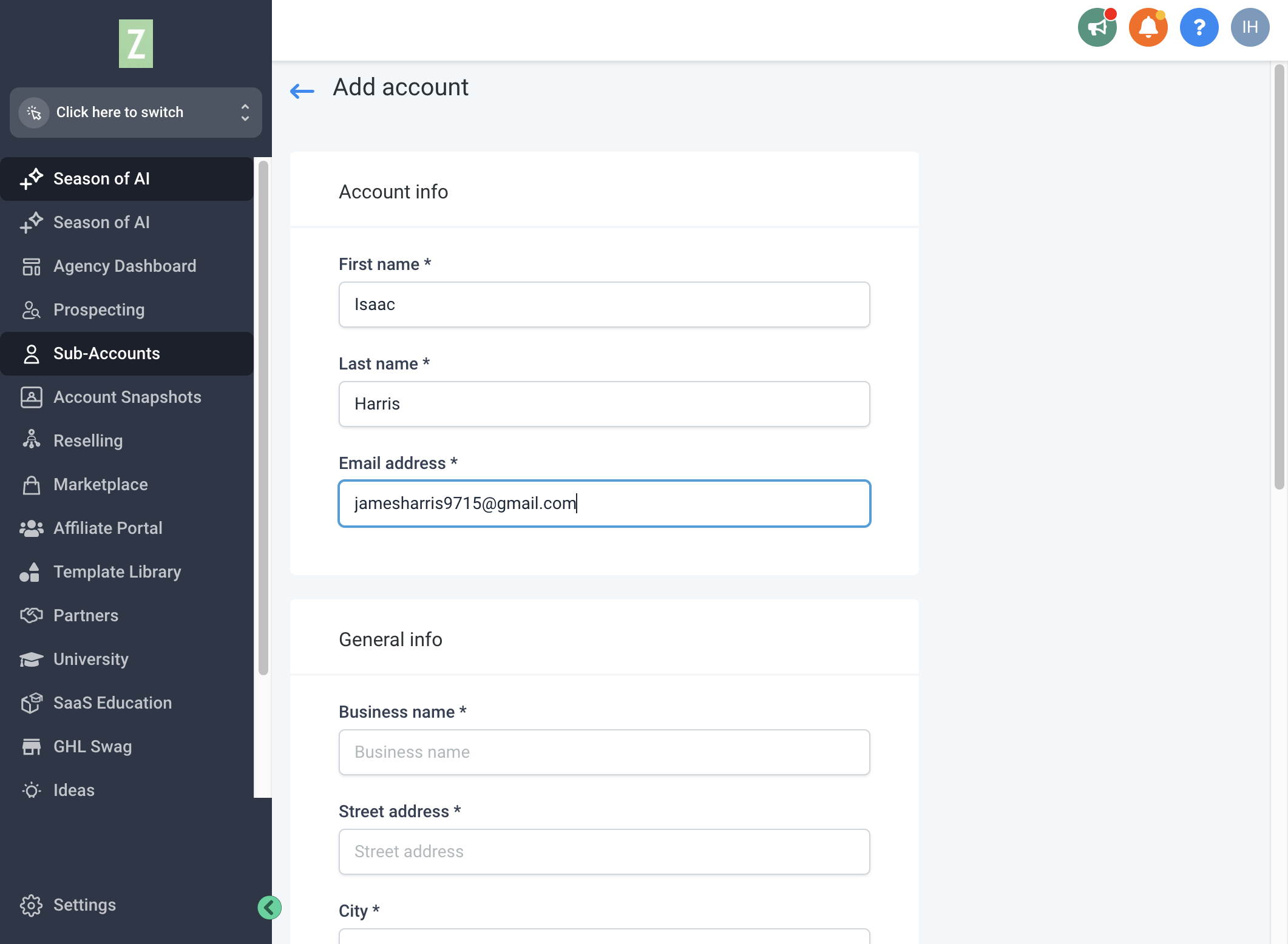
Task: Open the help question mark icon
Action: [1199, 27]
